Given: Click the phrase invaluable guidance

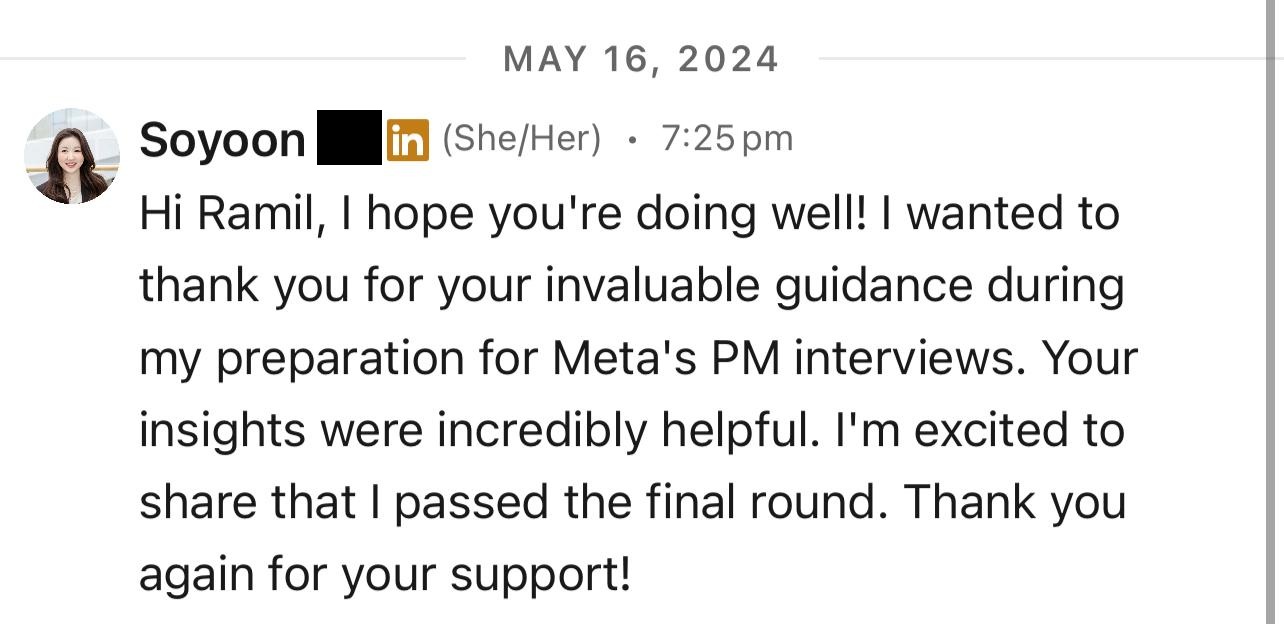Looking at the screenshot, I should tap(759, 286).
